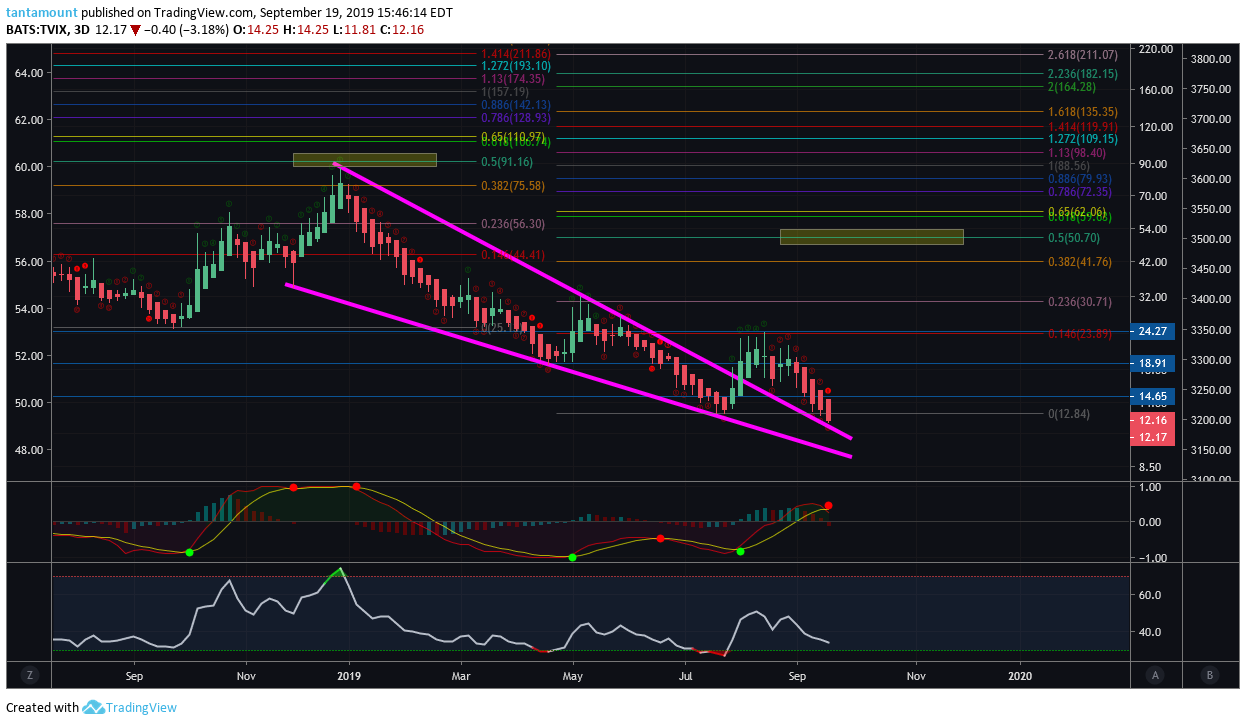1246x725 pixels.
Task: Select the 2.236(182.15) Fibonacci extension label
Action: [1082, 74]
